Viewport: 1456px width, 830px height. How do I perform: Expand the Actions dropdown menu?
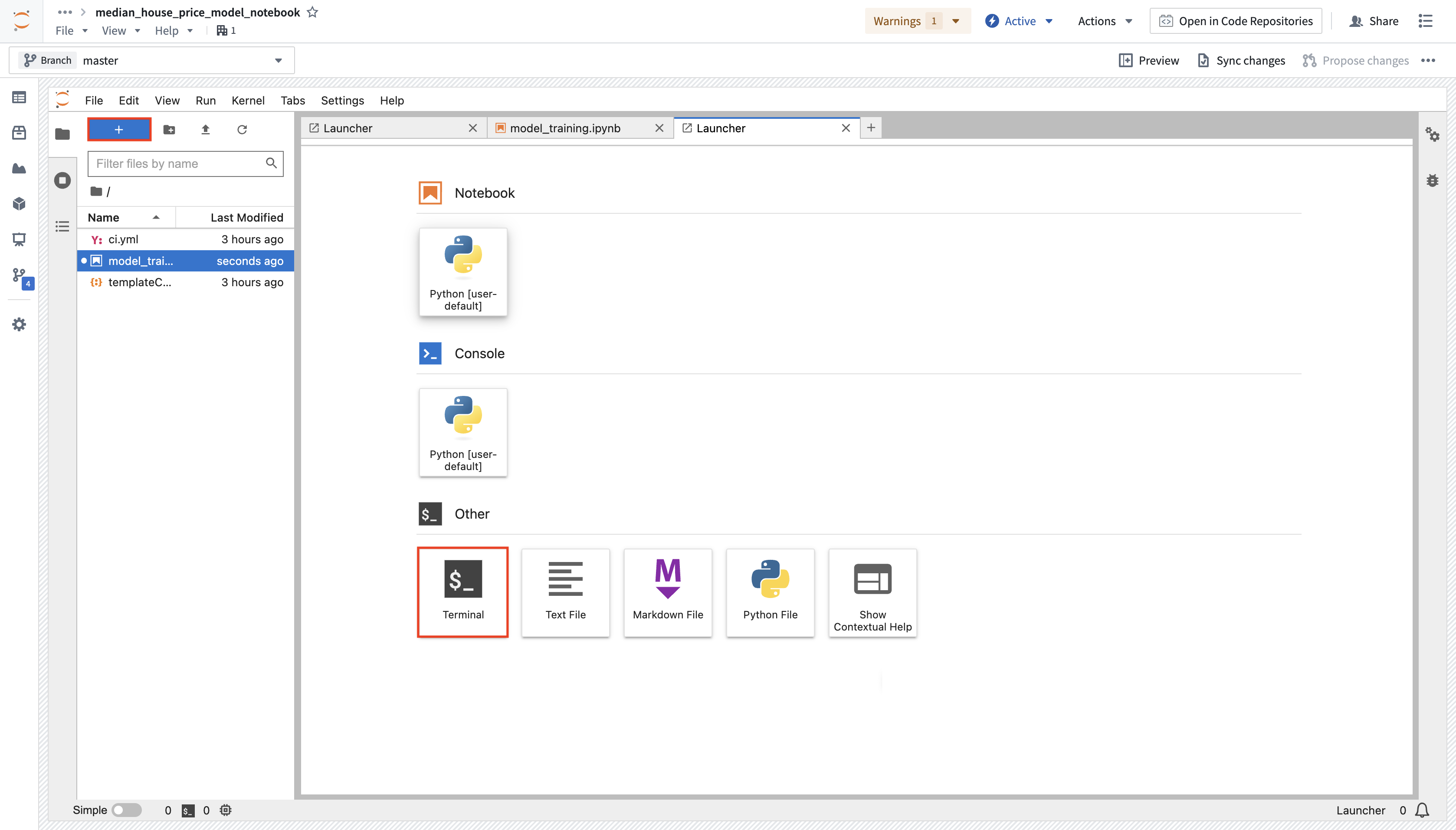[1105, 21]
